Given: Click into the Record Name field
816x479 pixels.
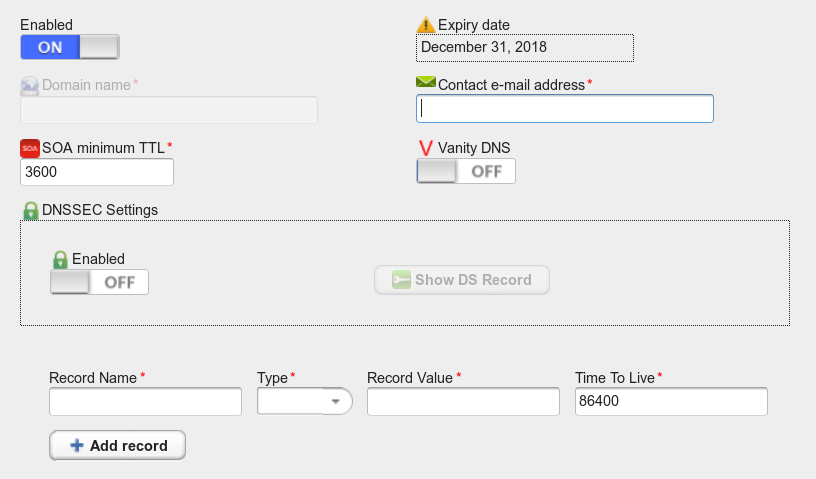Looking at the screenshot, I should pos(145,401).
